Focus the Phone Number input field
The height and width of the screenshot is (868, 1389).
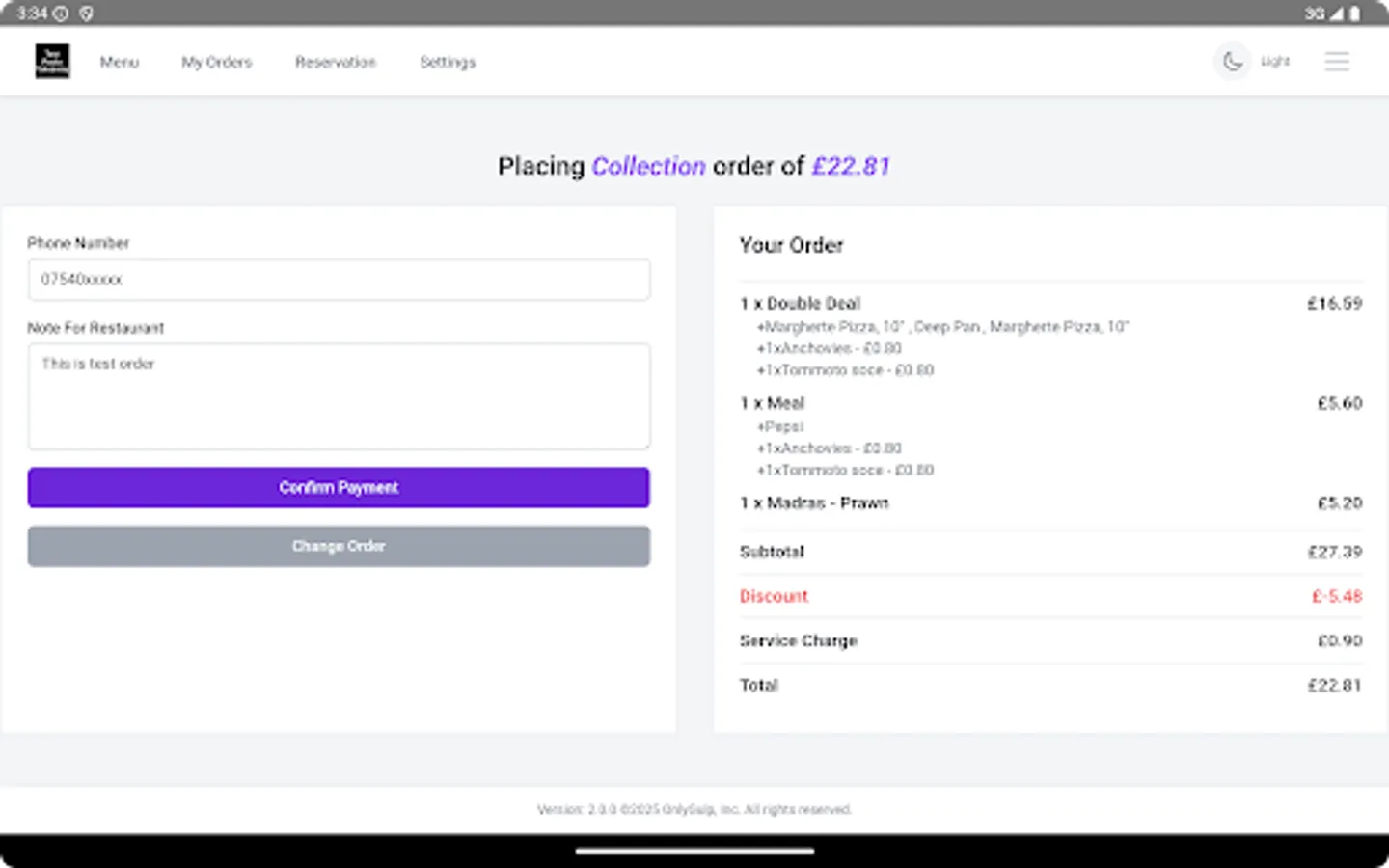click(x=339, y=280)
